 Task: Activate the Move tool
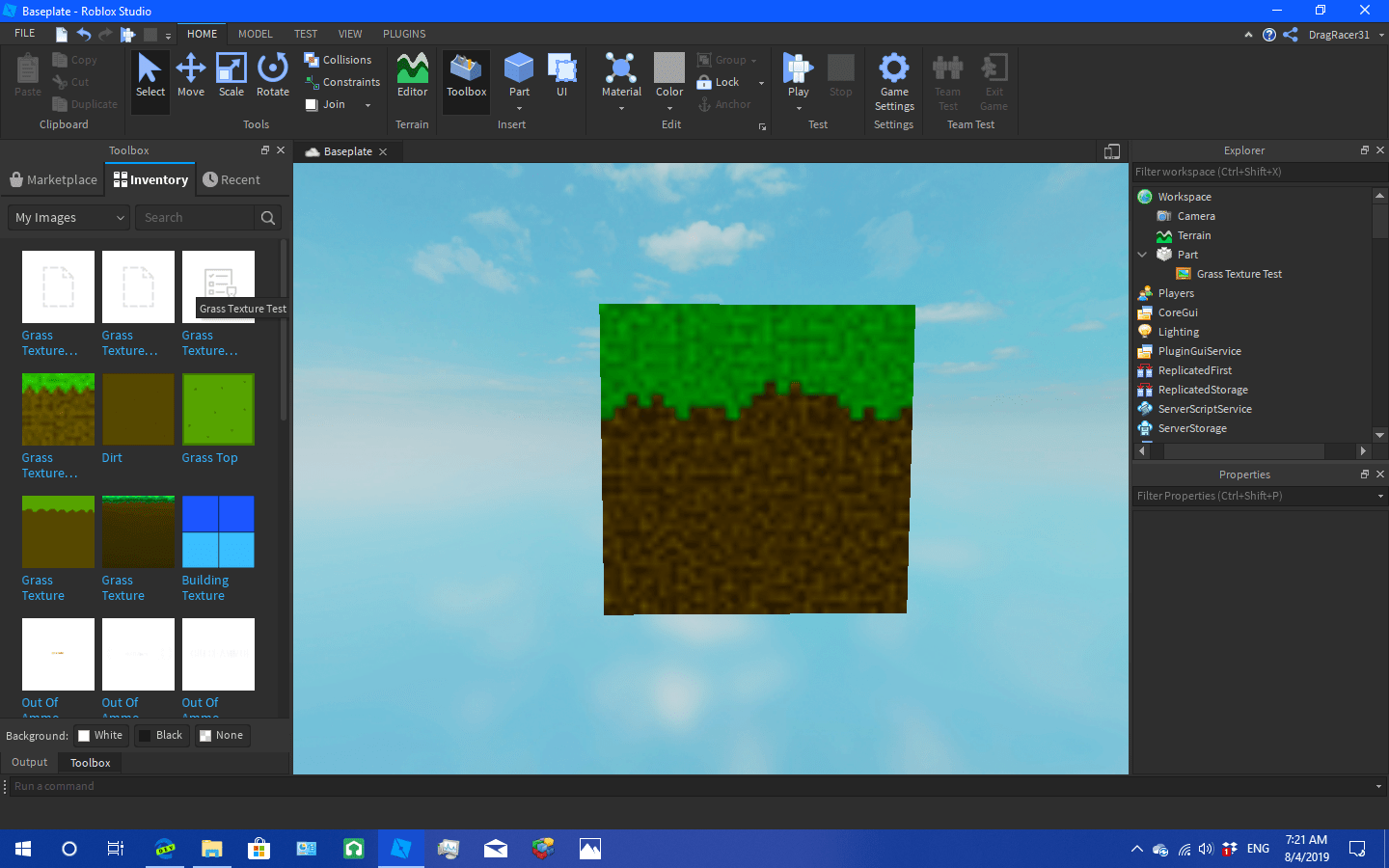(x=191, y=76)
